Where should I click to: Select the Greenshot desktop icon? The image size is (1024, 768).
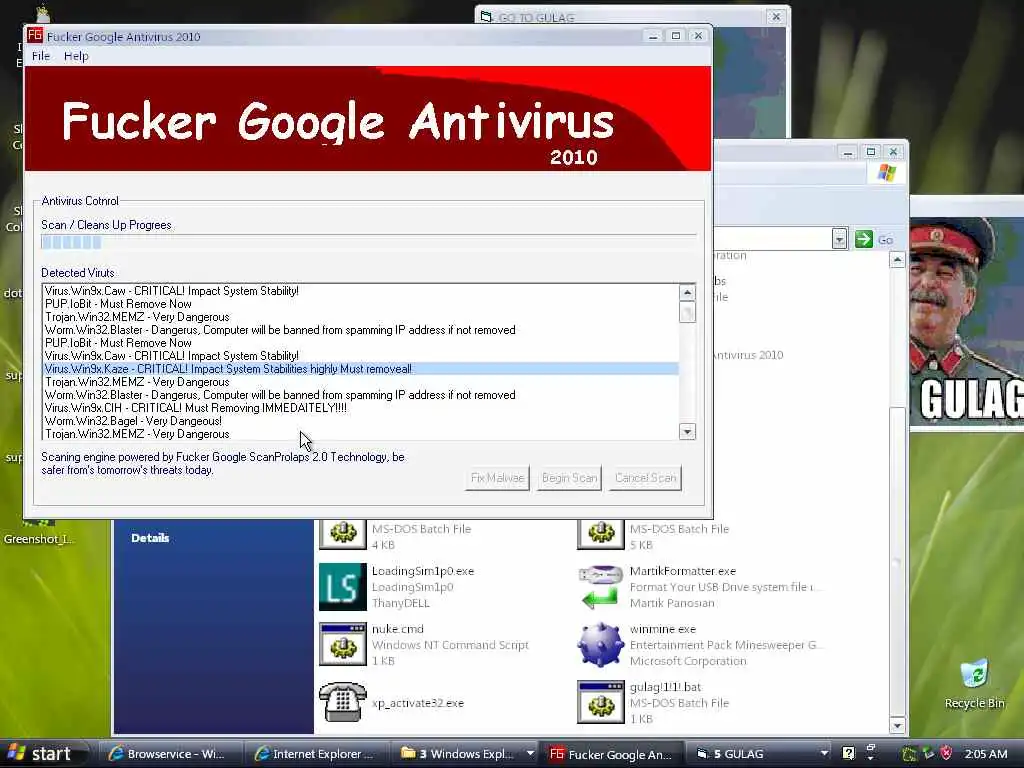tap(38, 532)
